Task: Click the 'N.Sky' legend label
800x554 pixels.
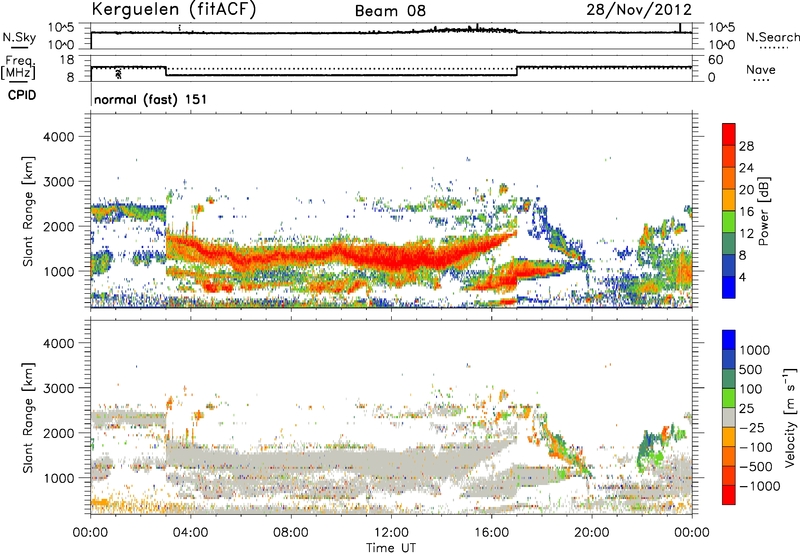Action: (19, 37)
